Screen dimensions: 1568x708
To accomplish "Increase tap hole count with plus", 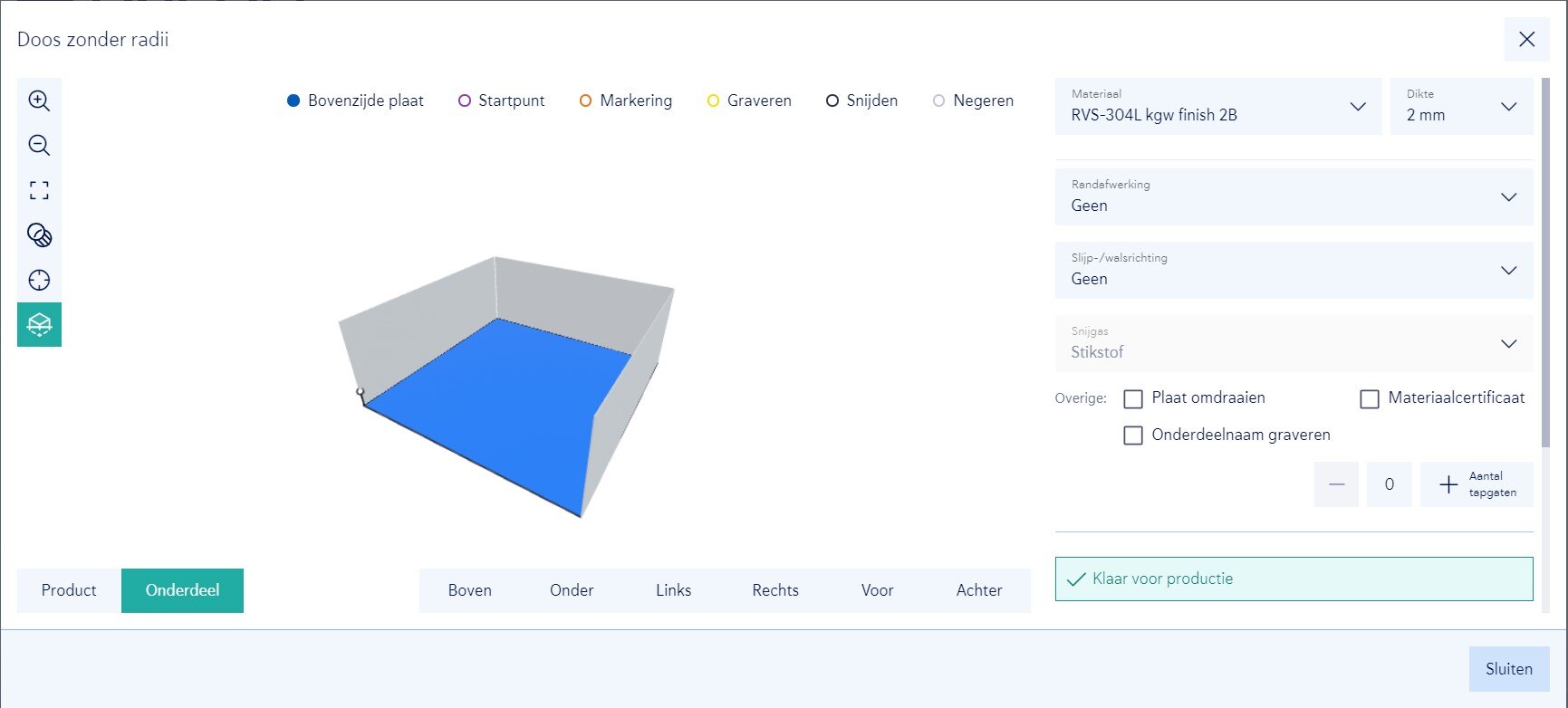I will [1448, 484].
